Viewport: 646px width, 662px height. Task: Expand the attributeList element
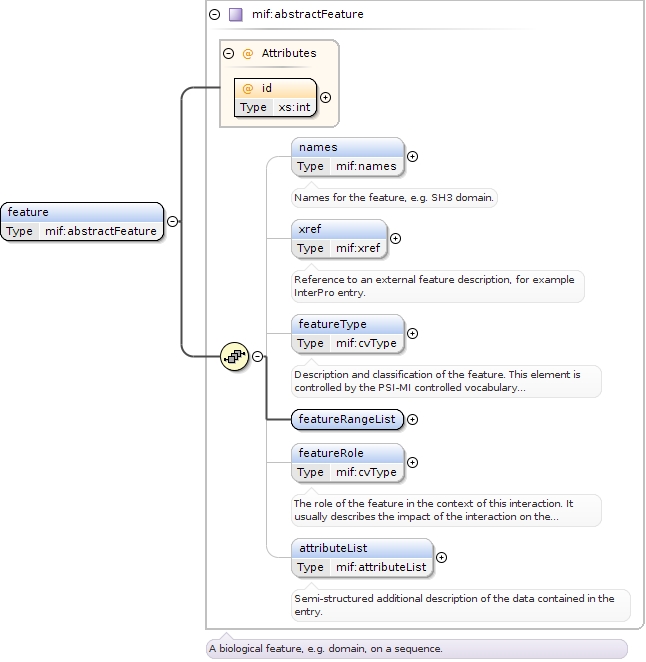tap(441, 557)
